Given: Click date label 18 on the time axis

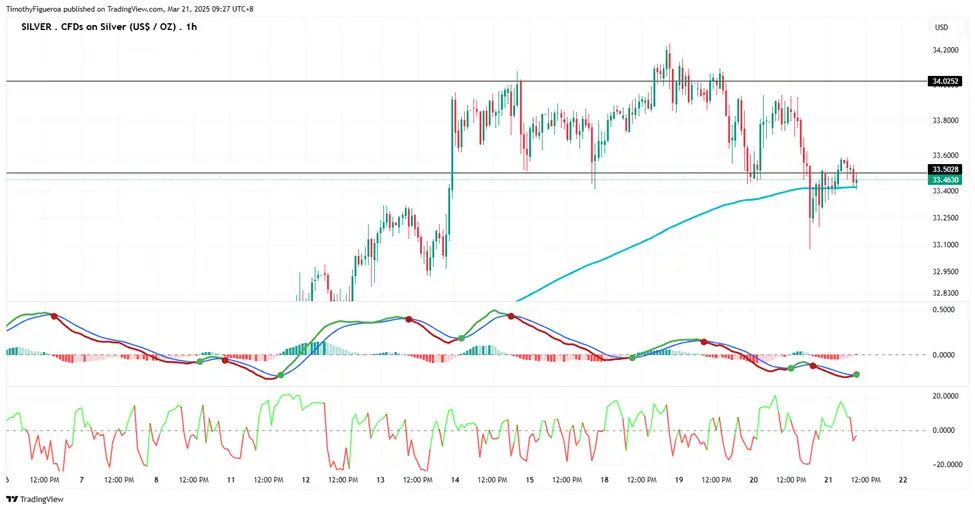Looking at the screenshot, I should tap(604, 480).
